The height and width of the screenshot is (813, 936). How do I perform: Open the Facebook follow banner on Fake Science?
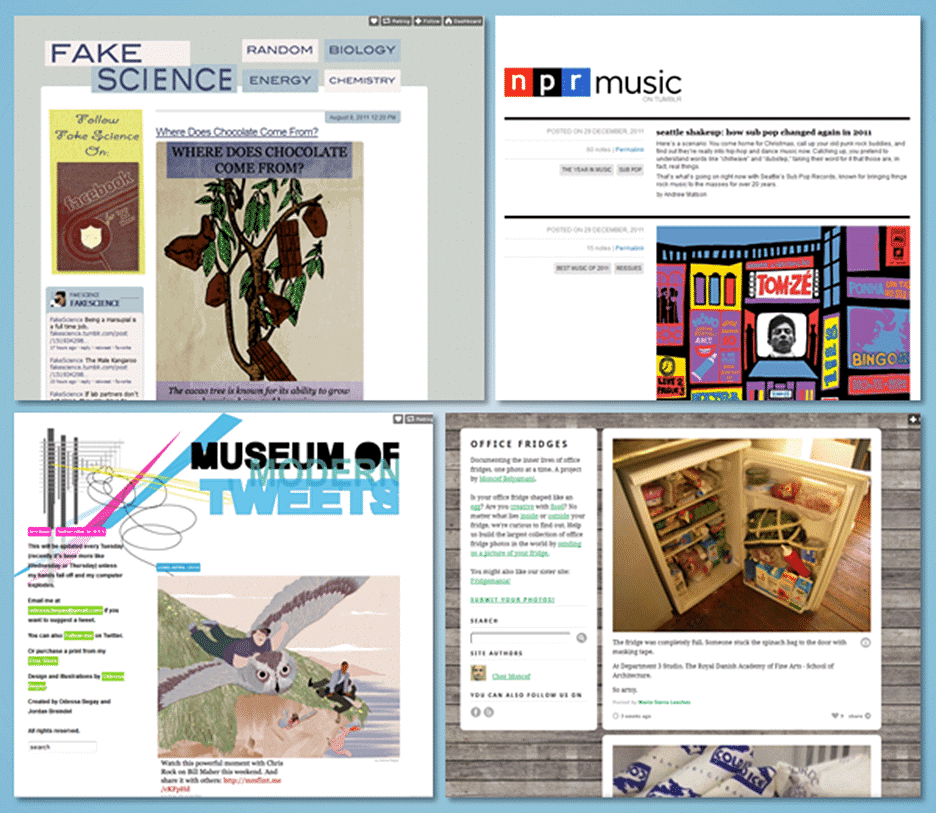pos(97,207)
